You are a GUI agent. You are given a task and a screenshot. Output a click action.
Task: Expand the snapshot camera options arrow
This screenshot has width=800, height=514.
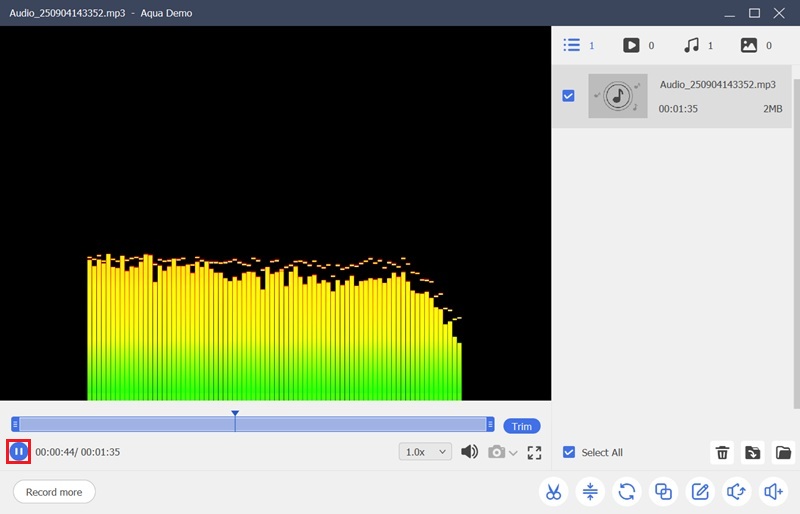(x=513, y=453)
